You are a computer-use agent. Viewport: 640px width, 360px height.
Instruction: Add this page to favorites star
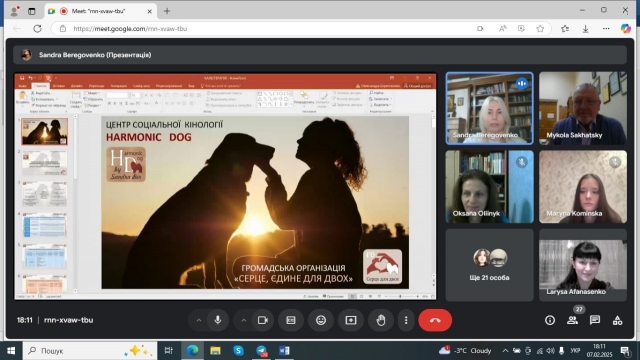click(540, 29)
